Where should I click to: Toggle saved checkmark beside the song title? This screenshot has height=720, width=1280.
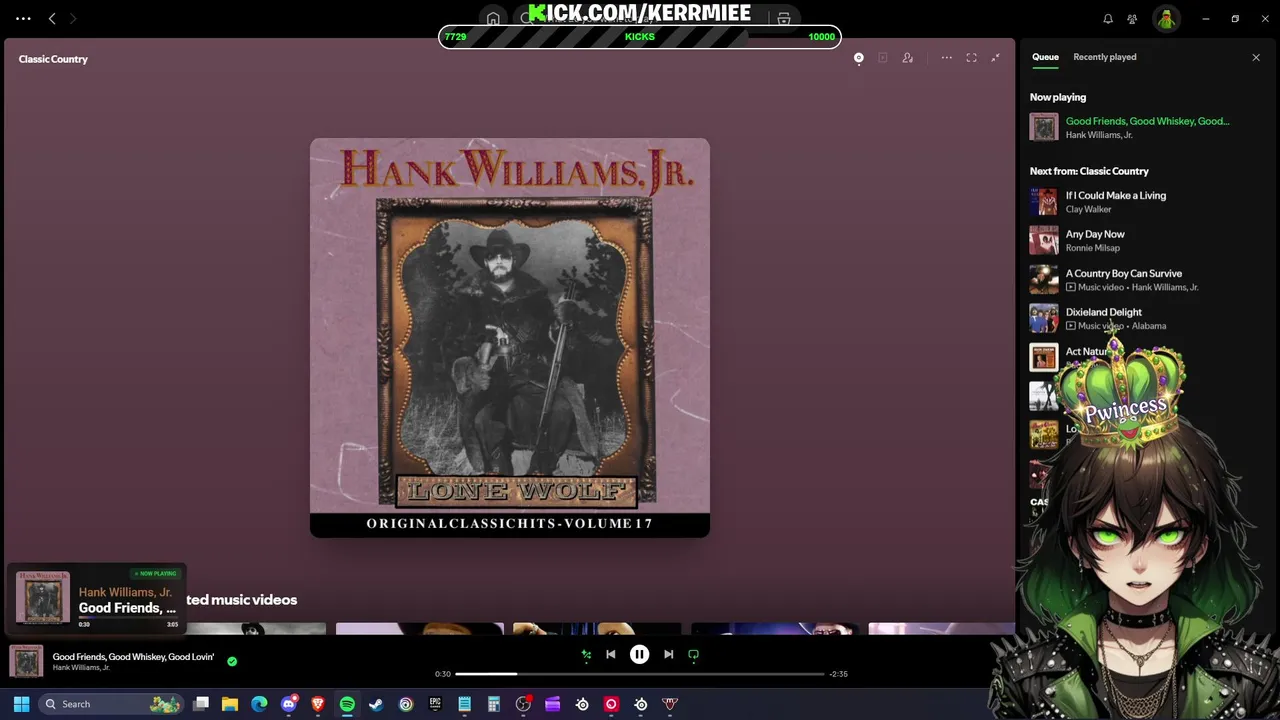tap(232, 661)
